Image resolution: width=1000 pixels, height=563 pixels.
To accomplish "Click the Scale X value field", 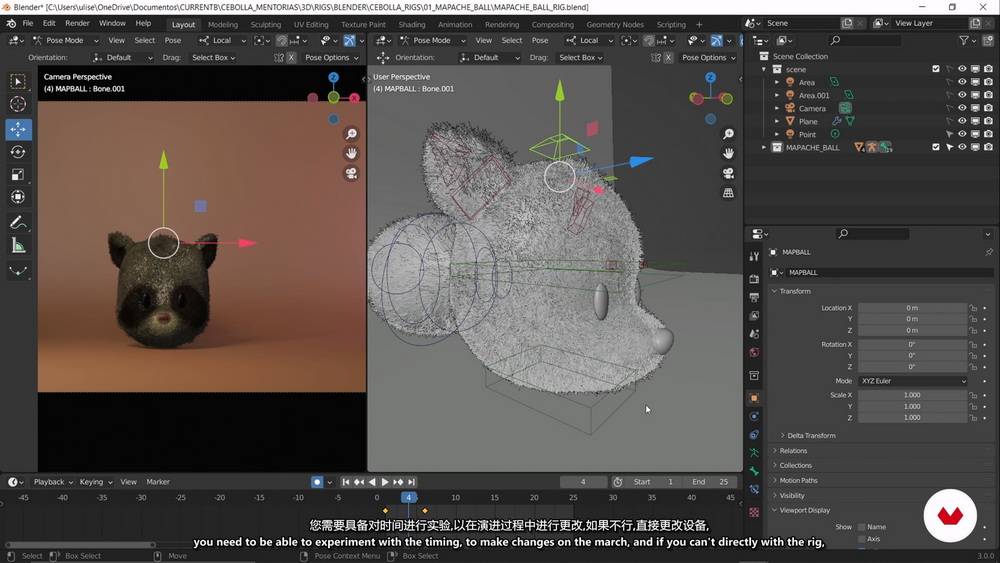I will pyautogui.click(x=912, y=395).
